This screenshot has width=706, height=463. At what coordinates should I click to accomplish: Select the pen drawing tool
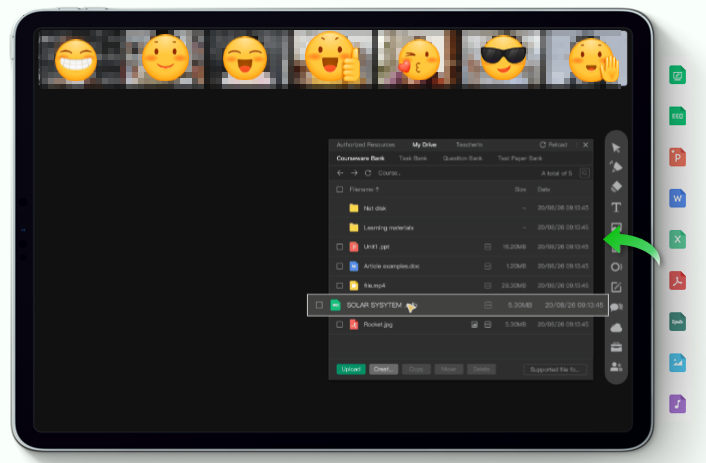pyautogui.click(x=616, y=167)
